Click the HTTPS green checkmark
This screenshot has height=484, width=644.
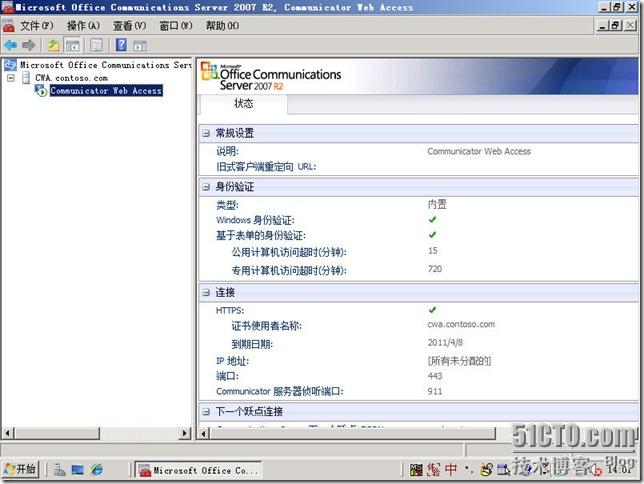[x=432, y=310]
